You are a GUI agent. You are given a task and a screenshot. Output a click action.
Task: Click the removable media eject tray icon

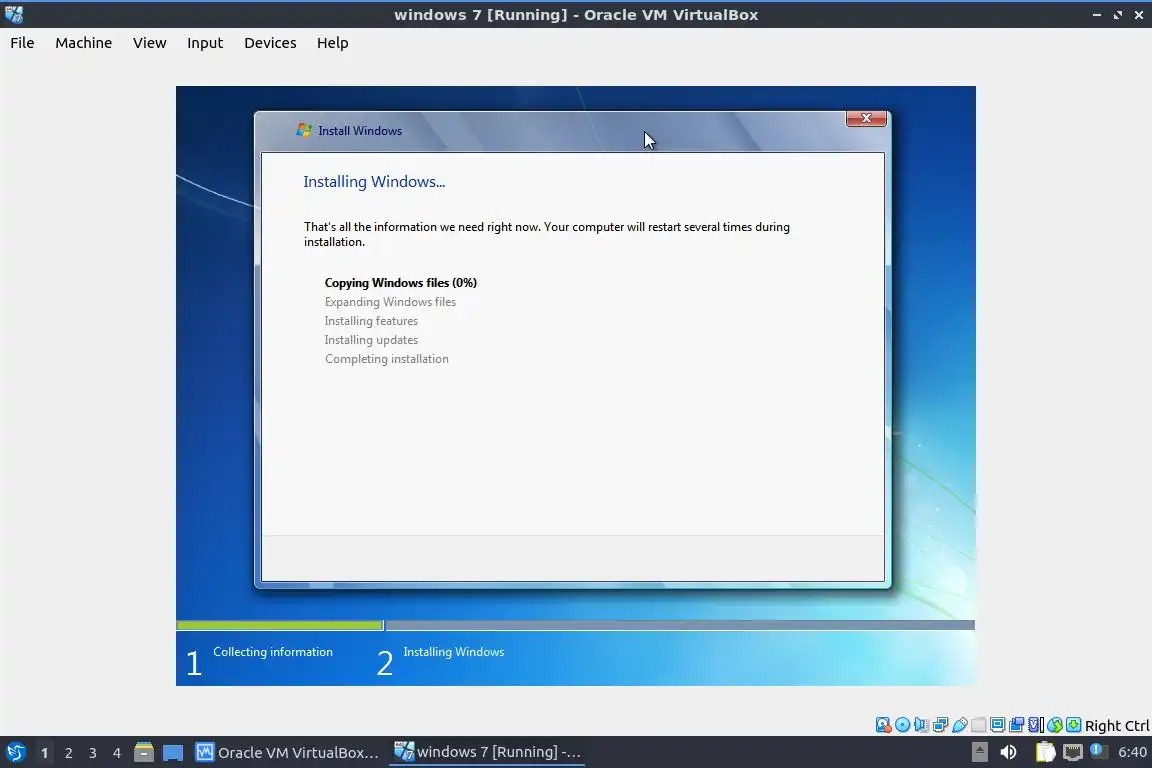coord(980,752)
